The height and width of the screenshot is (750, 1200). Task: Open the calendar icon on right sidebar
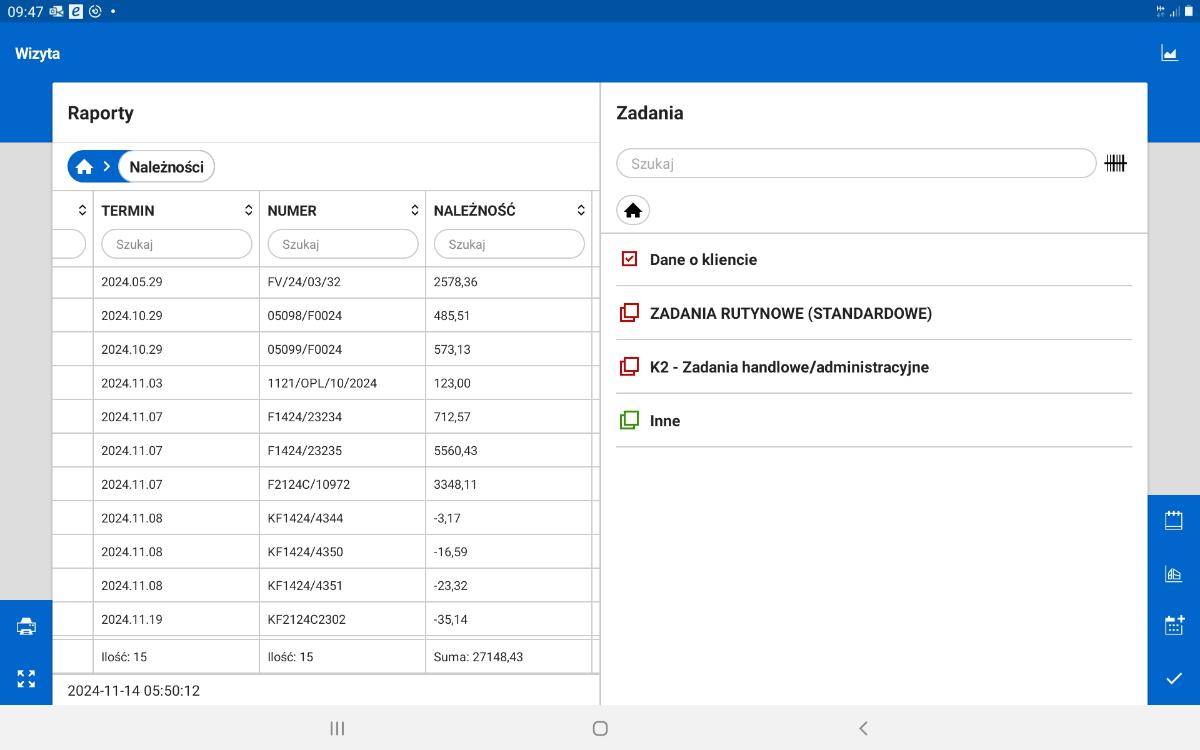(1174, 520)
